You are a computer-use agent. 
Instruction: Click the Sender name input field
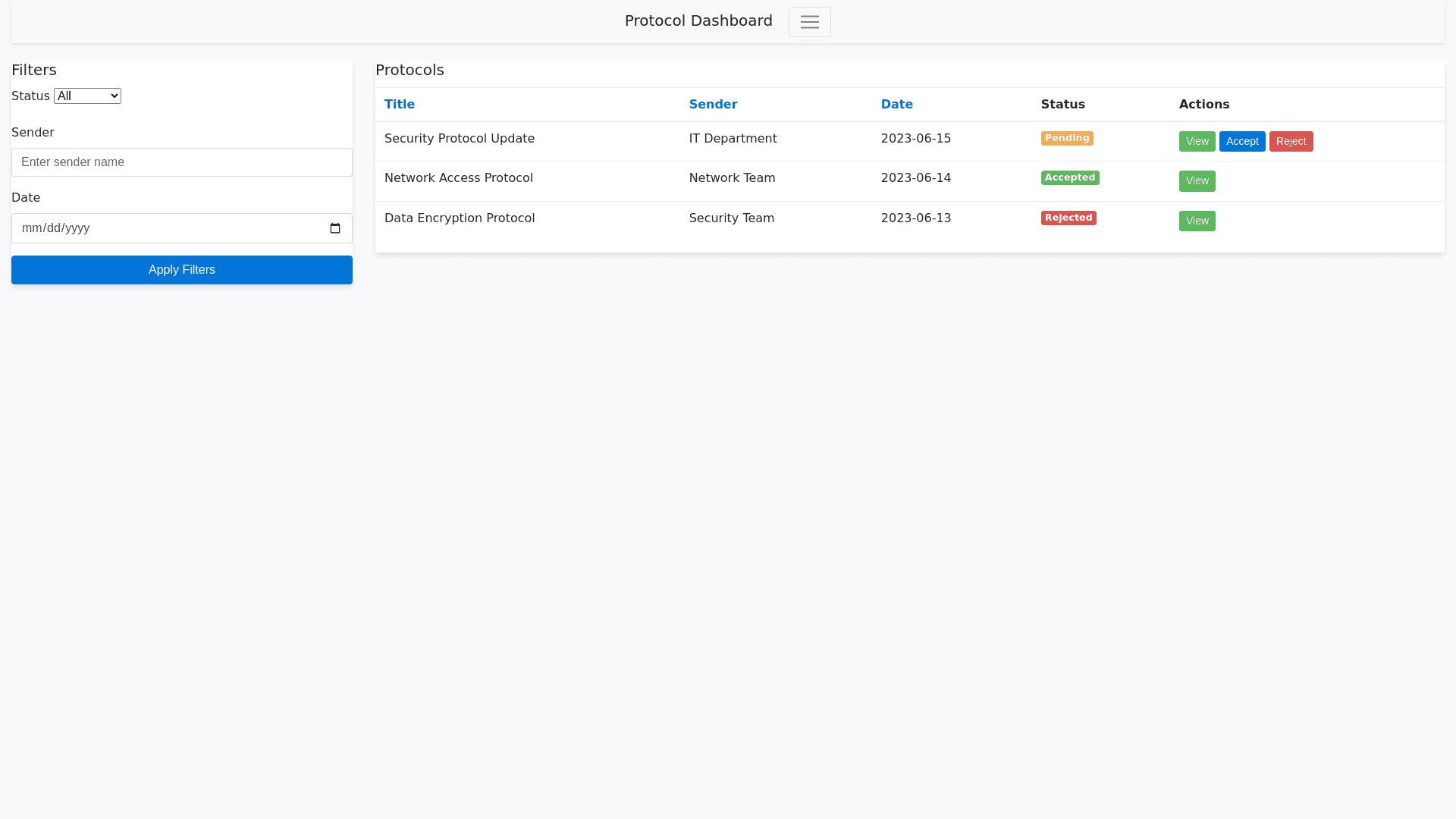[x=181, y=162]
